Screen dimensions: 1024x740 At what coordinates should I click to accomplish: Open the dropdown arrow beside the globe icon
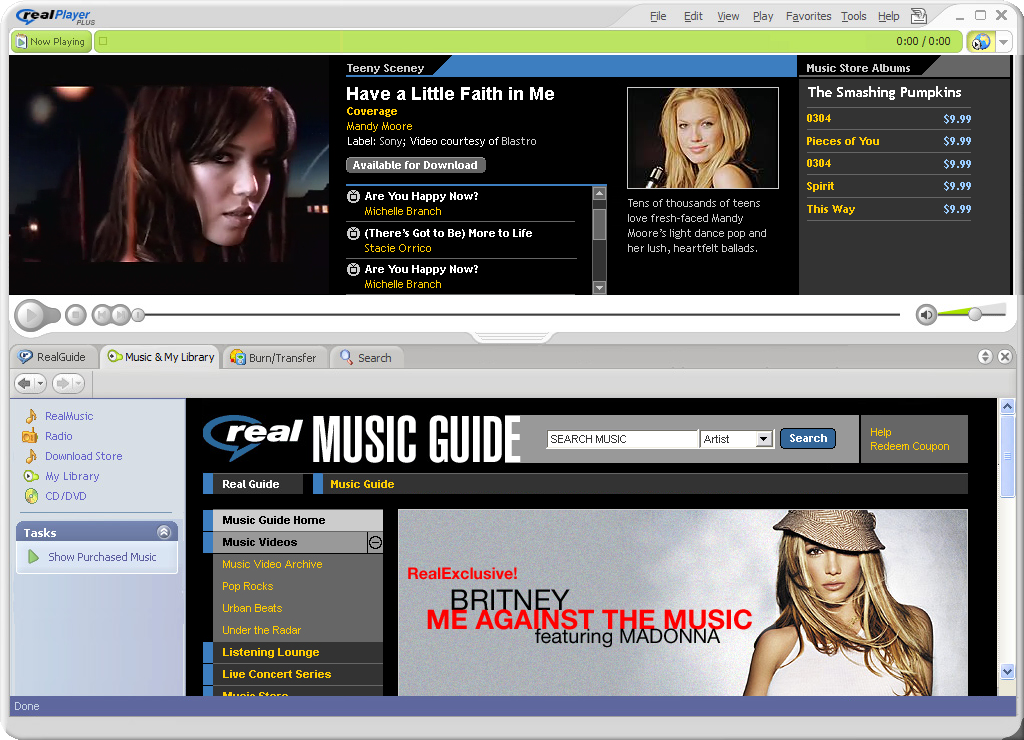click(x=1004, y=42)
